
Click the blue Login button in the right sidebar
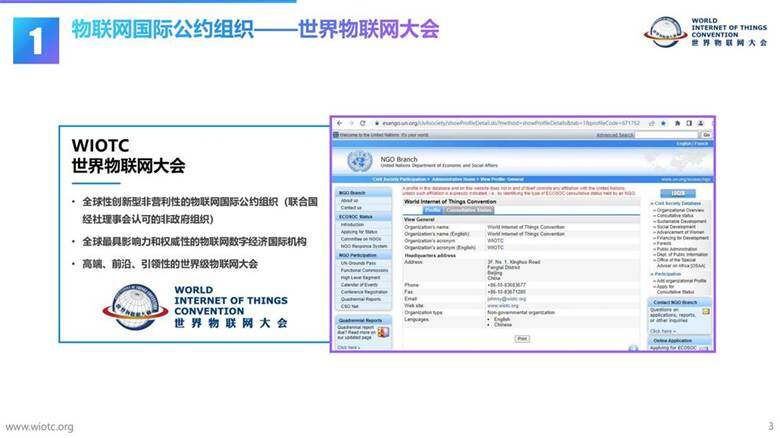(678, 193)
